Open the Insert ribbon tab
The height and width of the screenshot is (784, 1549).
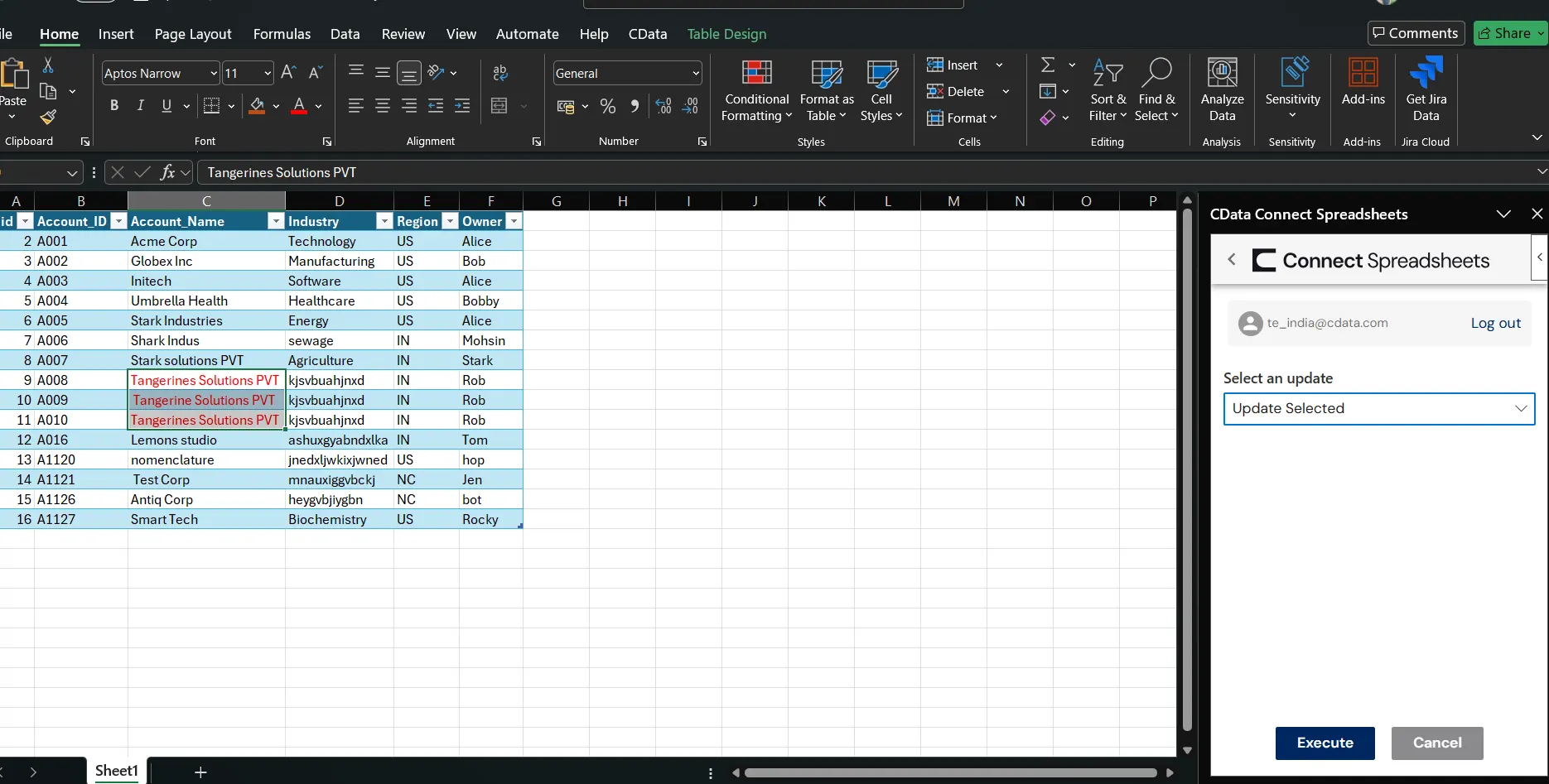point(116,34)
